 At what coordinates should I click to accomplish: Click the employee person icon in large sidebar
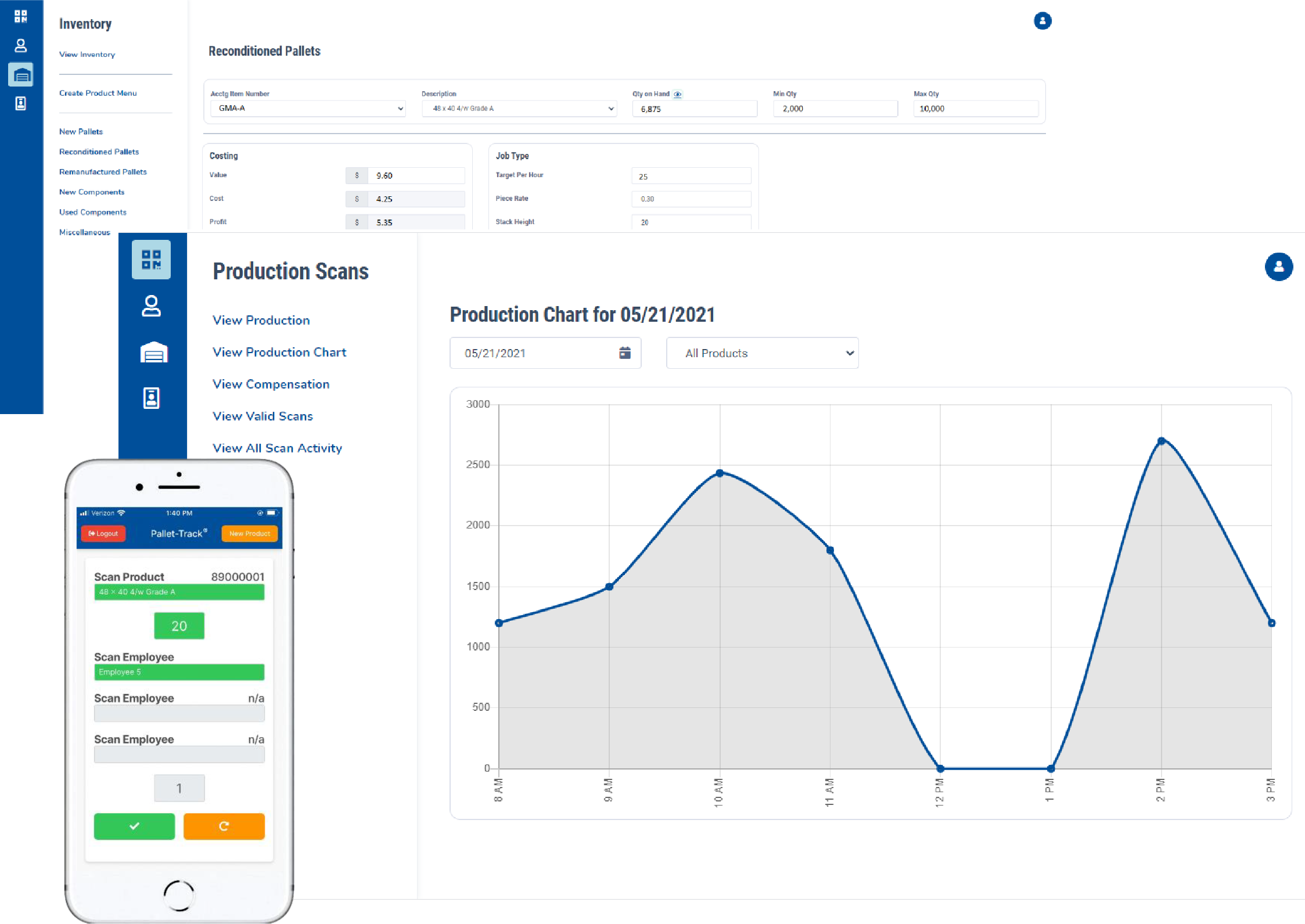pos(151,306)
